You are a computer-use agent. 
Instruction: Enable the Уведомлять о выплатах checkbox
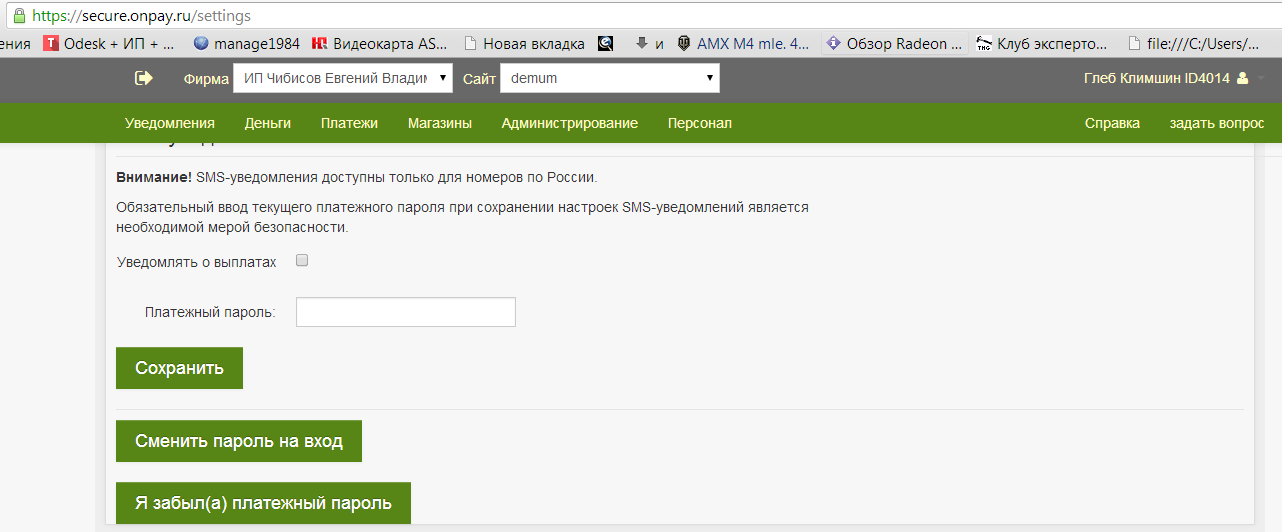[x=302, y=261]
